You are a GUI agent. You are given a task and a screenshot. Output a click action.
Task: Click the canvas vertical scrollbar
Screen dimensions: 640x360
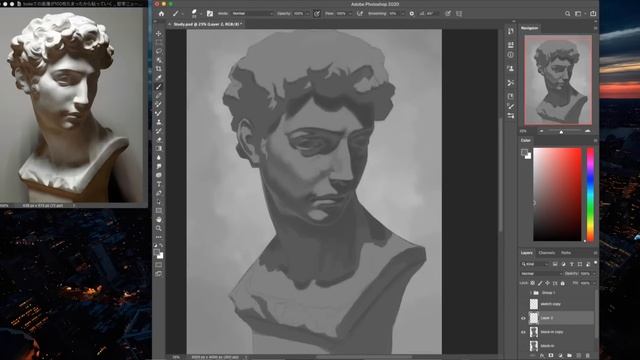pyautogui.click(x=500, y=176)
